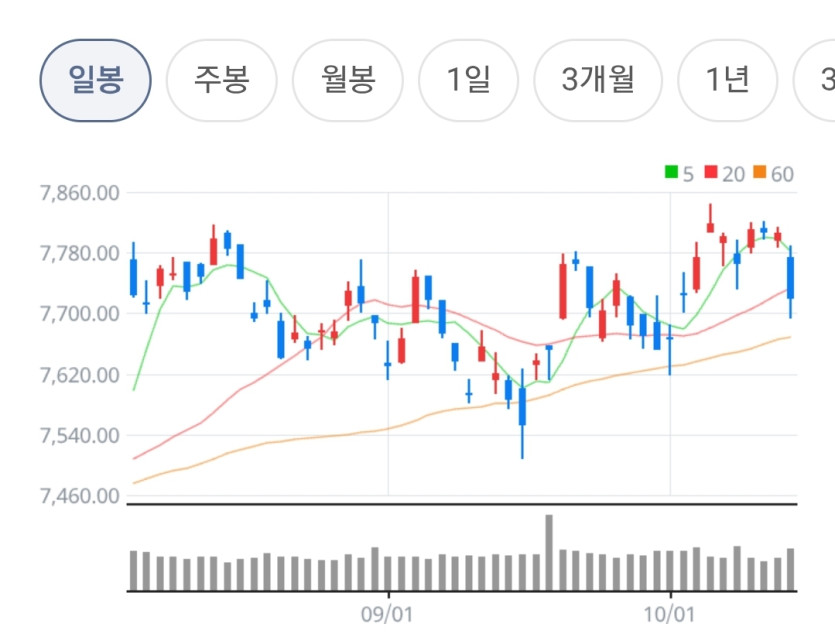This screenshot has width=835, height=634.
Task: Select the 3개월 period tab
Action: (598, 80)
